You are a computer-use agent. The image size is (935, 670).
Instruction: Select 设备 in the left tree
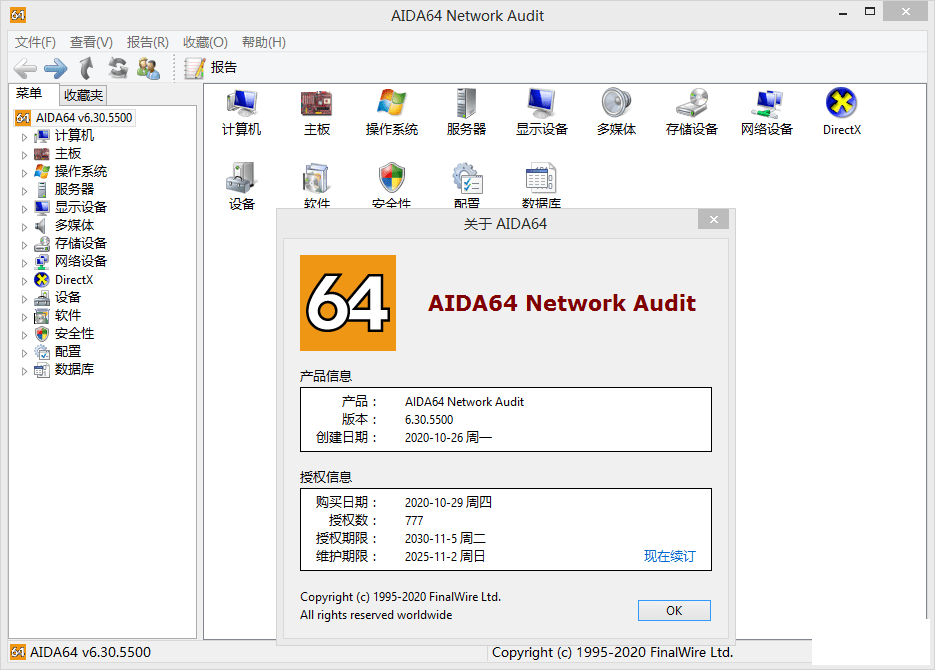[67, 297]
